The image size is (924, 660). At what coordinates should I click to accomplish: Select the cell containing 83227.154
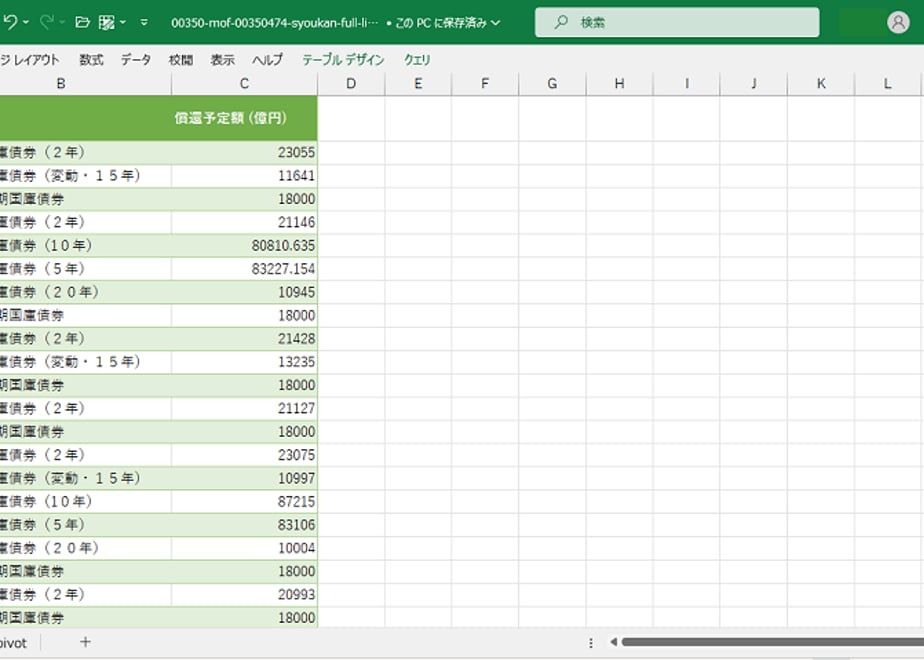click(x=245, y=269)
